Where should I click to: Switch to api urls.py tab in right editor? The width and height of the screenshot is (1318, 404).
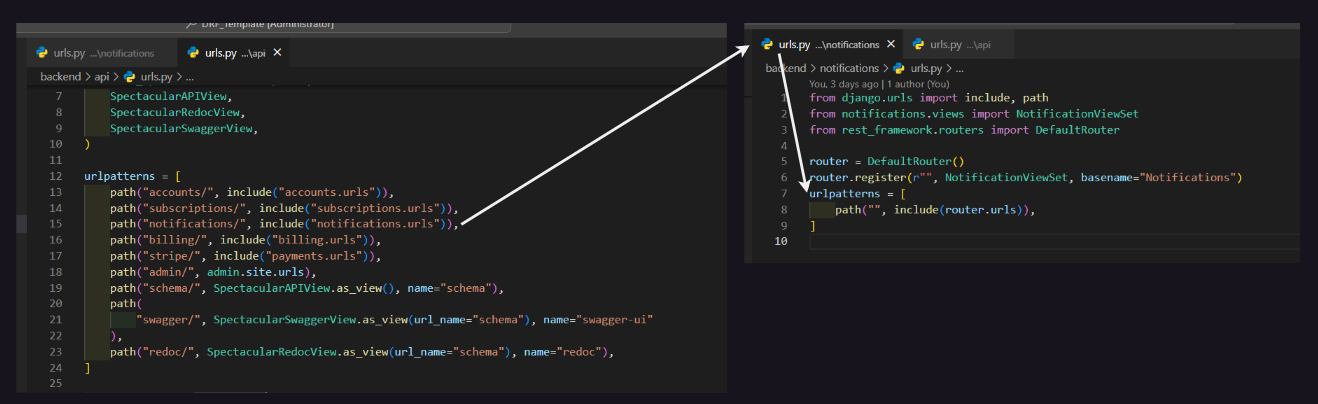958,45
